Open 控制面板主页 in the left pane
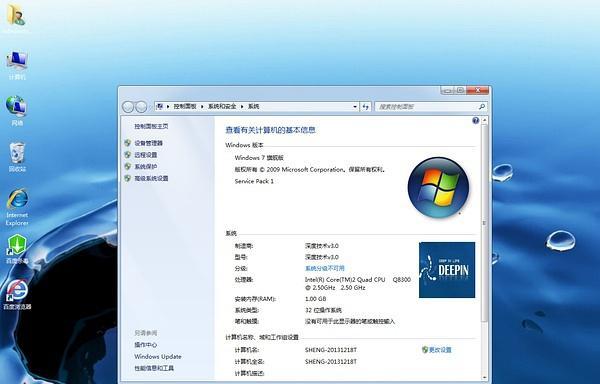 click(x=151, y=126)
